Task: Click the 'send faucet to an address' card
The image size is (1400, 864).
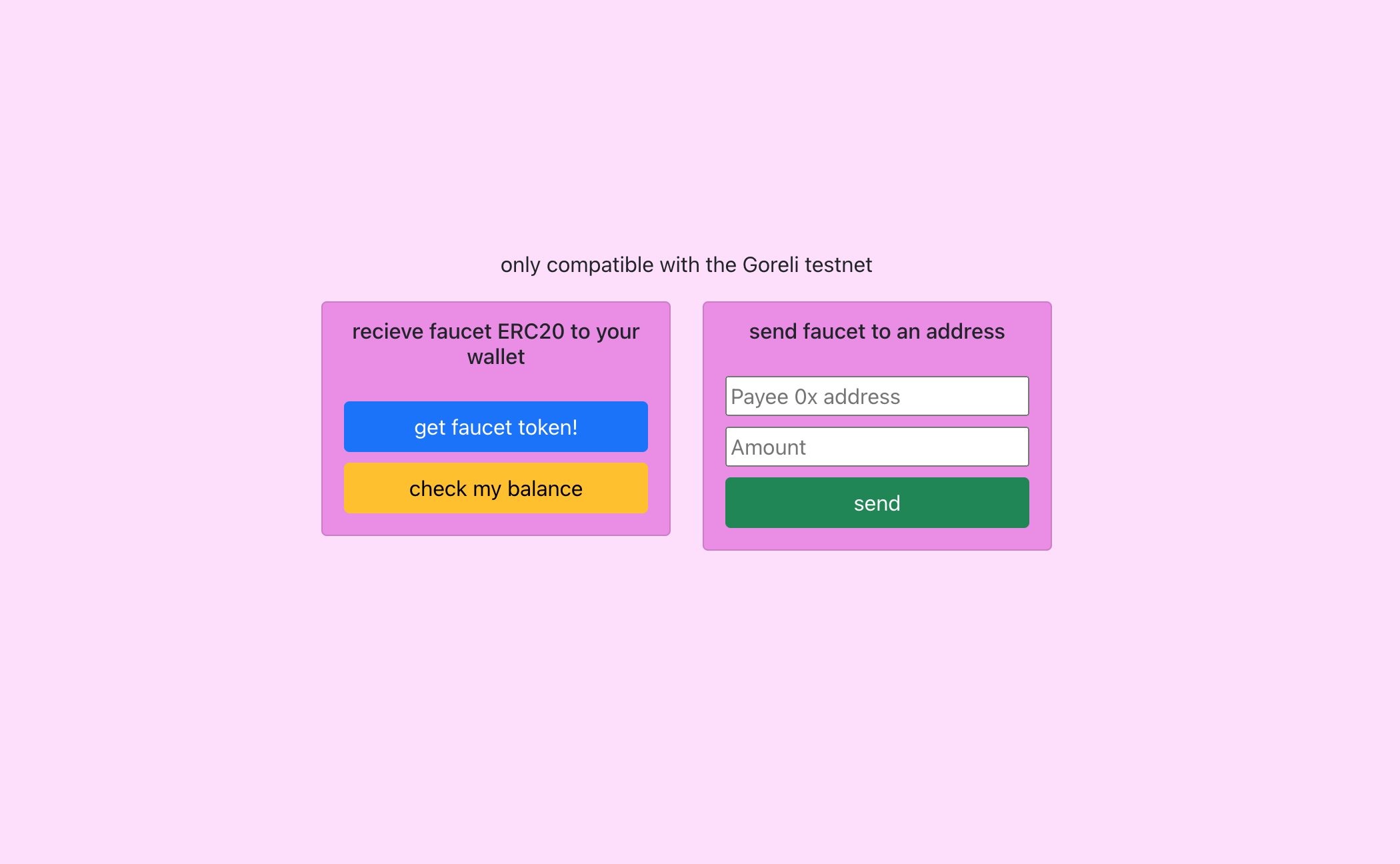Action: pyautogui.click(x=876, y=425)
